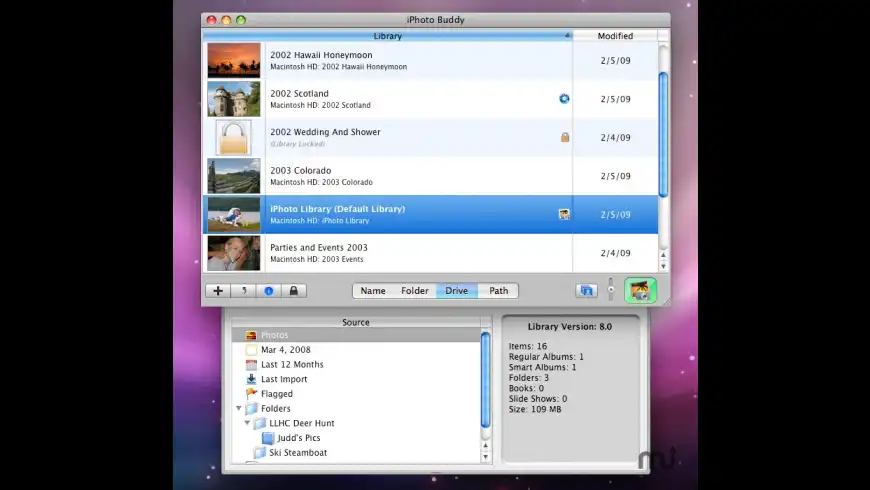Screen dimensions: 870x490
Task: Click the Library Version: 8.0 label
Action: tap(570, 327)
